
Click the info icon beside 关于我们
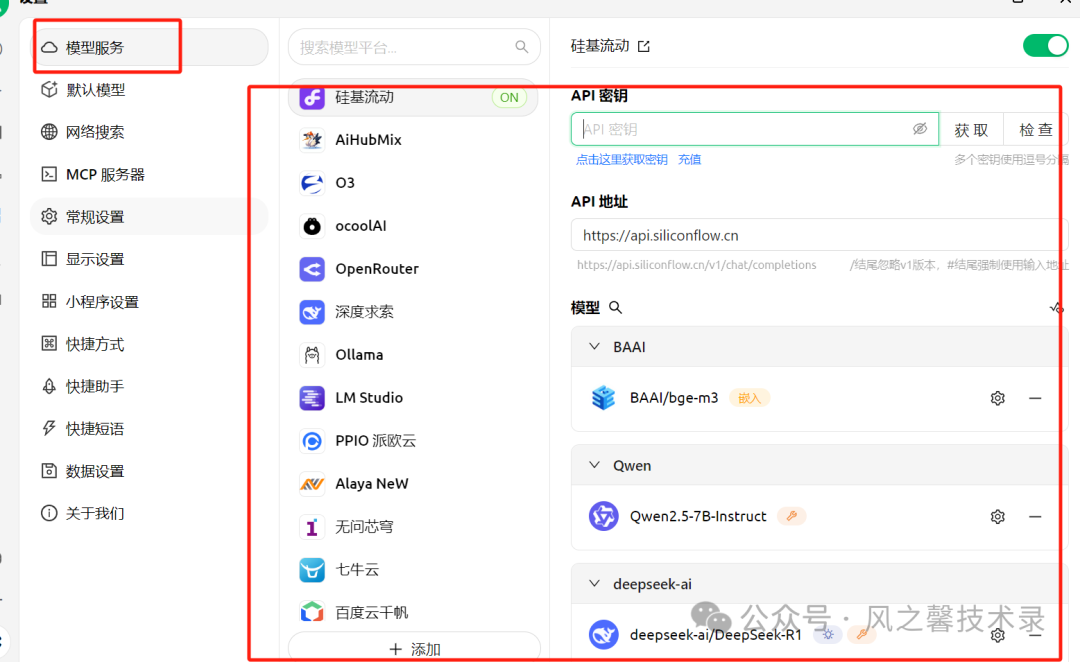coord(49,513)
